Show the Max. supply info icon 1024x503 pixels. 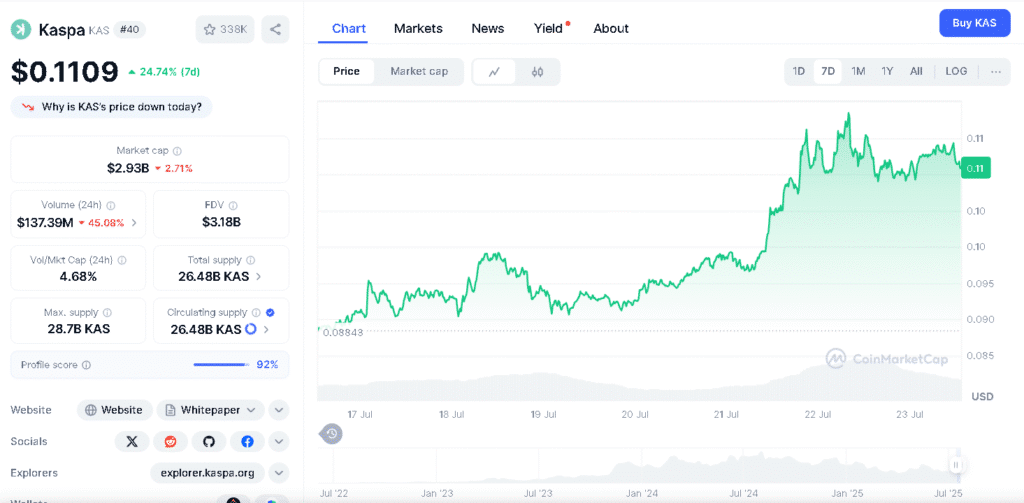(x=107, y=312)
